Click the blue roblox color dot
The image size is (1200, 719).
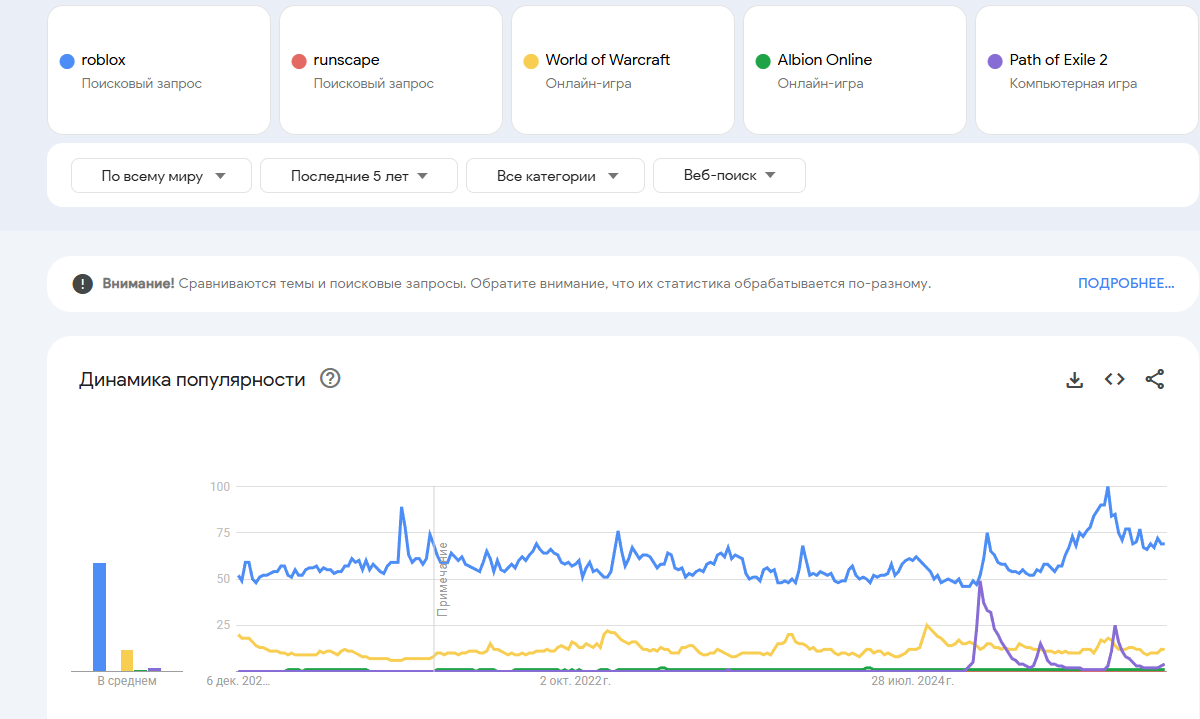[x=67, y=61]
